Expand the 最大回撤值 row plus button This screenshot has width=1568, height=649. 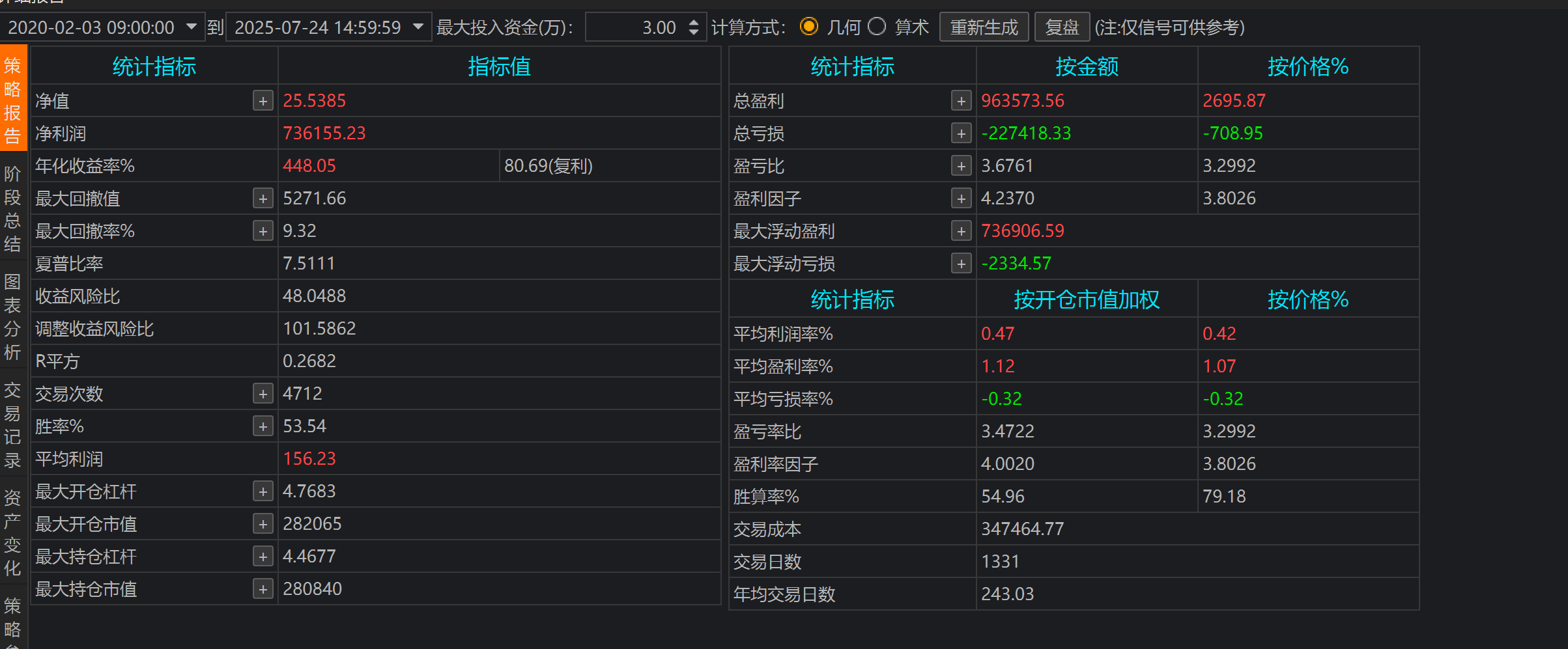(x=263, y=199)
